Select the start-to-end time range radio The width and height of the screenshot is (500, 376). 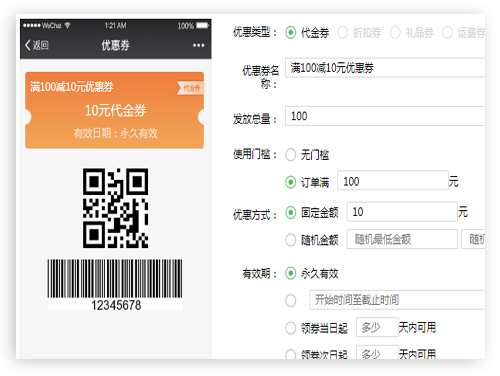point(291,300)
